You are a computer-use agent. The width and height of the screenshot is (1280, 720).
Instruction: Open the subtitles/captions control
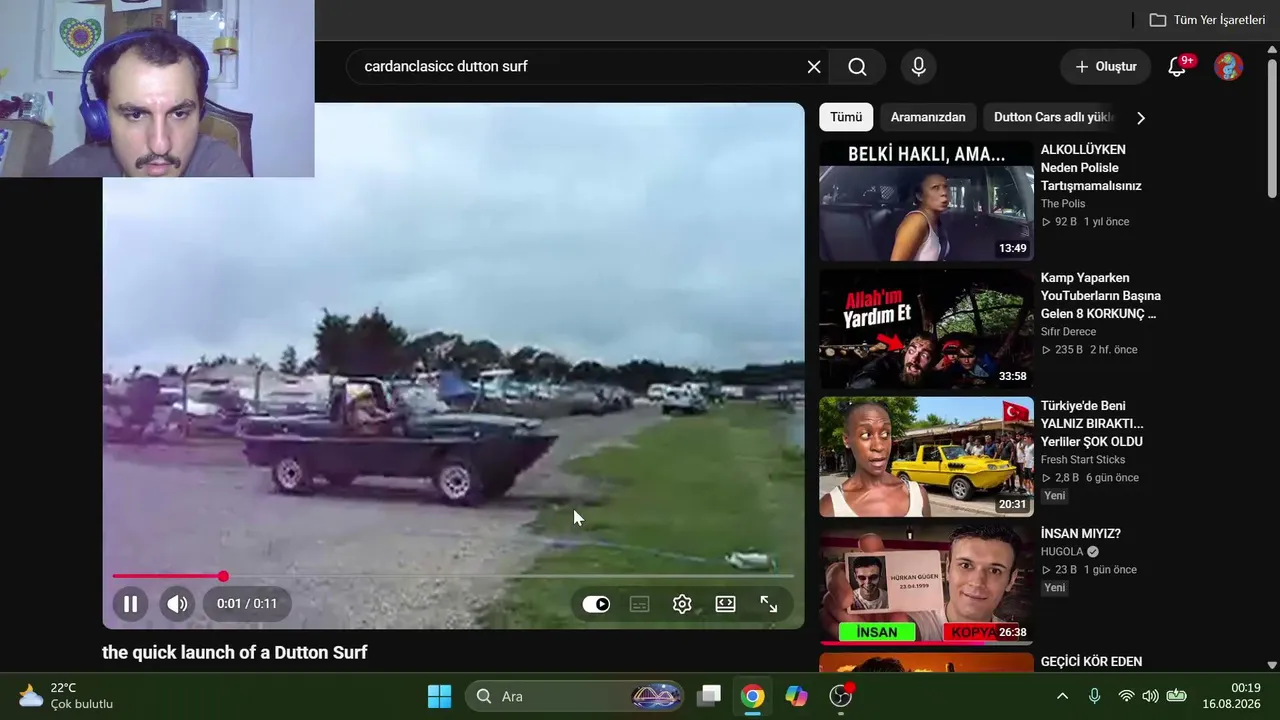pyautogui.click(x=640, y=604)
